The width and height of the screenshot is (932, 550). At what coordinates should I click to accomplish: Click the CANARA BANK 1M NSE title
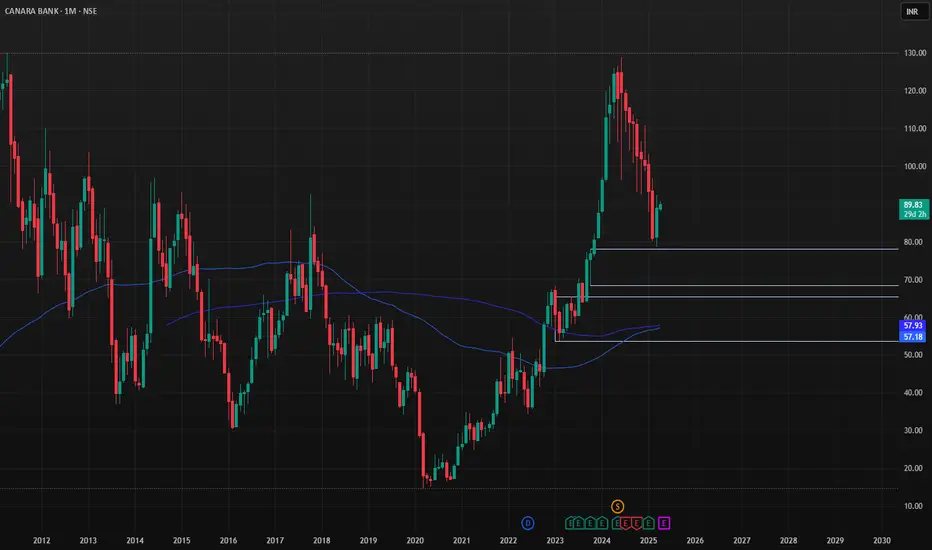pyautogui.click(x=51, y=11)
